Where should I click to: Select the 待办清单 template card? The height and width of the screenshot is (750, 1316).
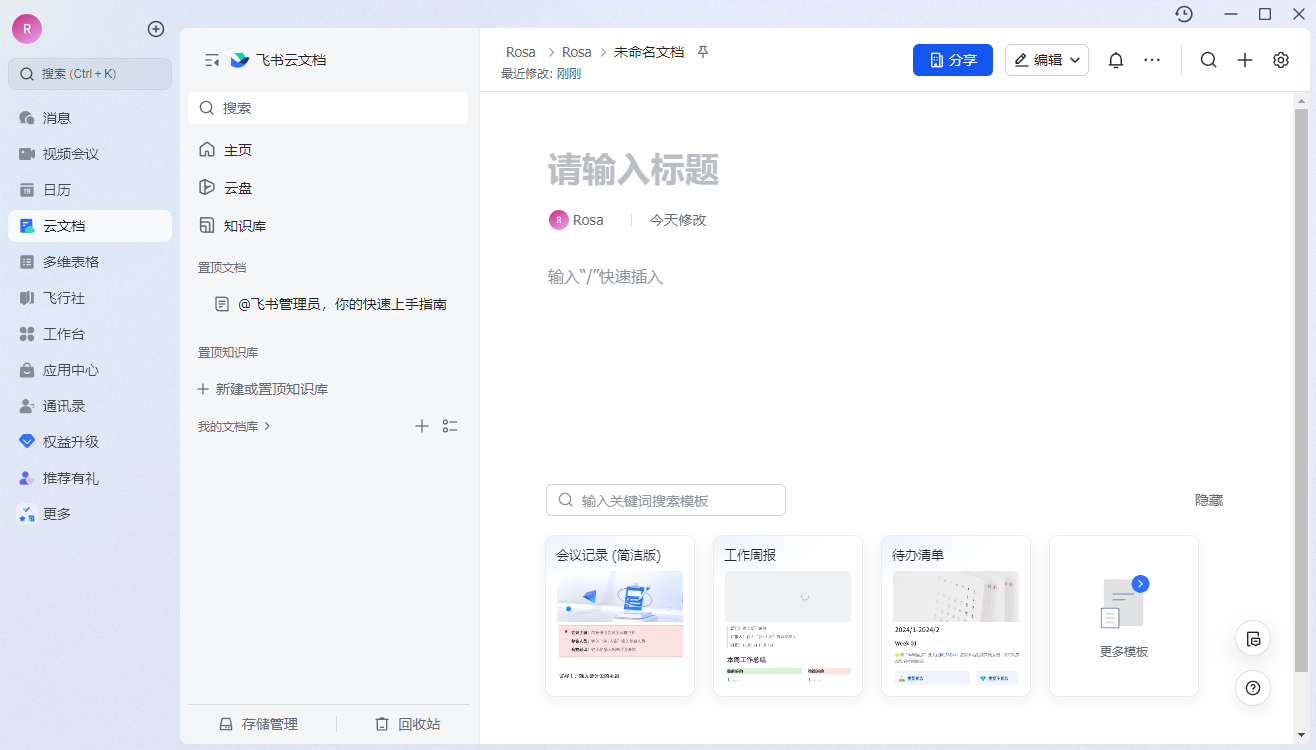(x=955, y=615)
